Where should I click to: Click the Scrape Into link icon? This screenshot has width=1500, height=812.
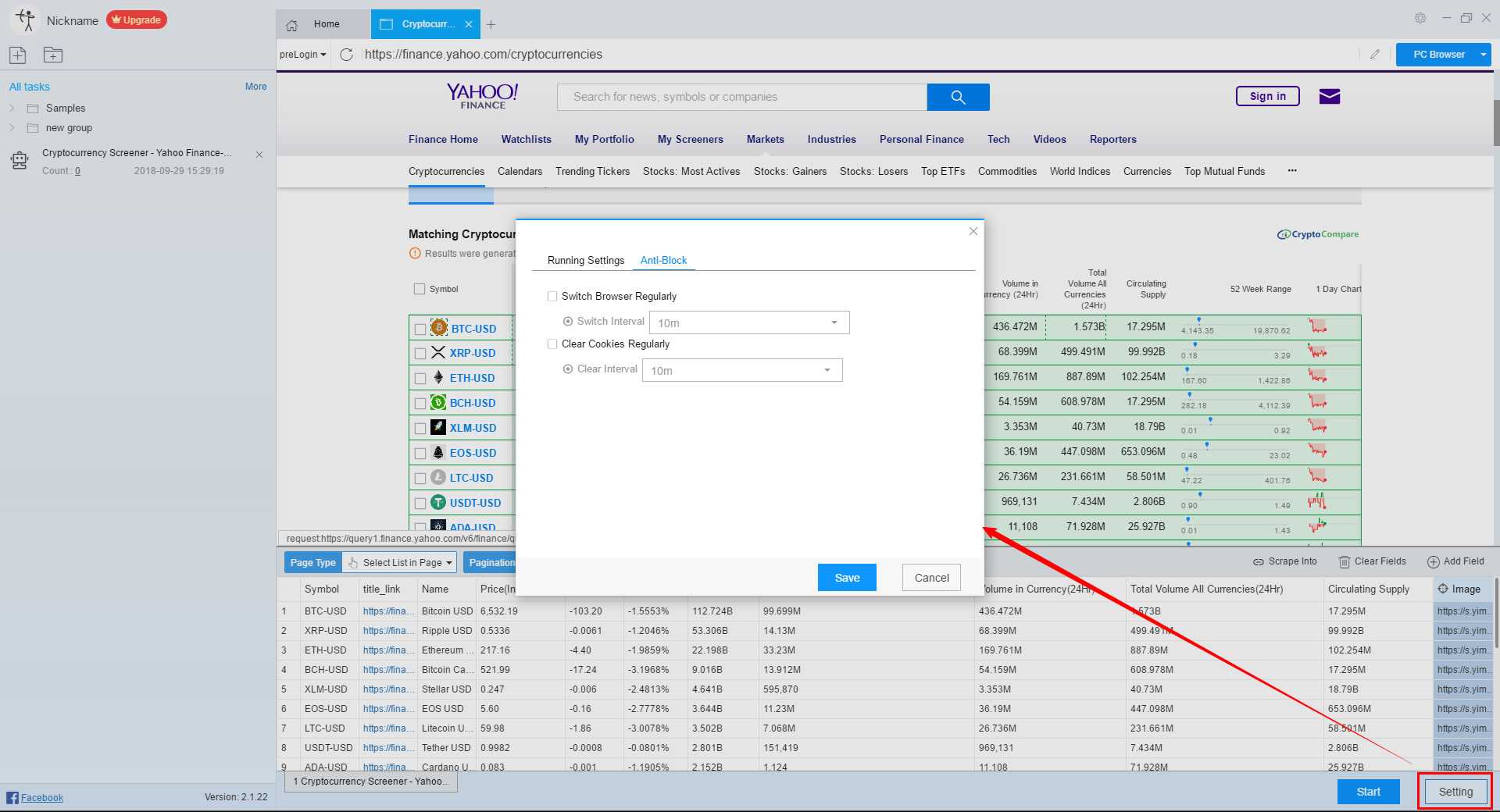[x=1259, y=561]
